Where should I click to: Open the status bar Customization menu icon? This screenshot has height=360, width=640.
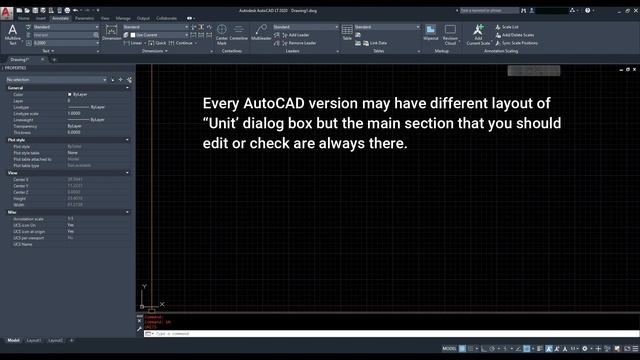pos(635,349)
